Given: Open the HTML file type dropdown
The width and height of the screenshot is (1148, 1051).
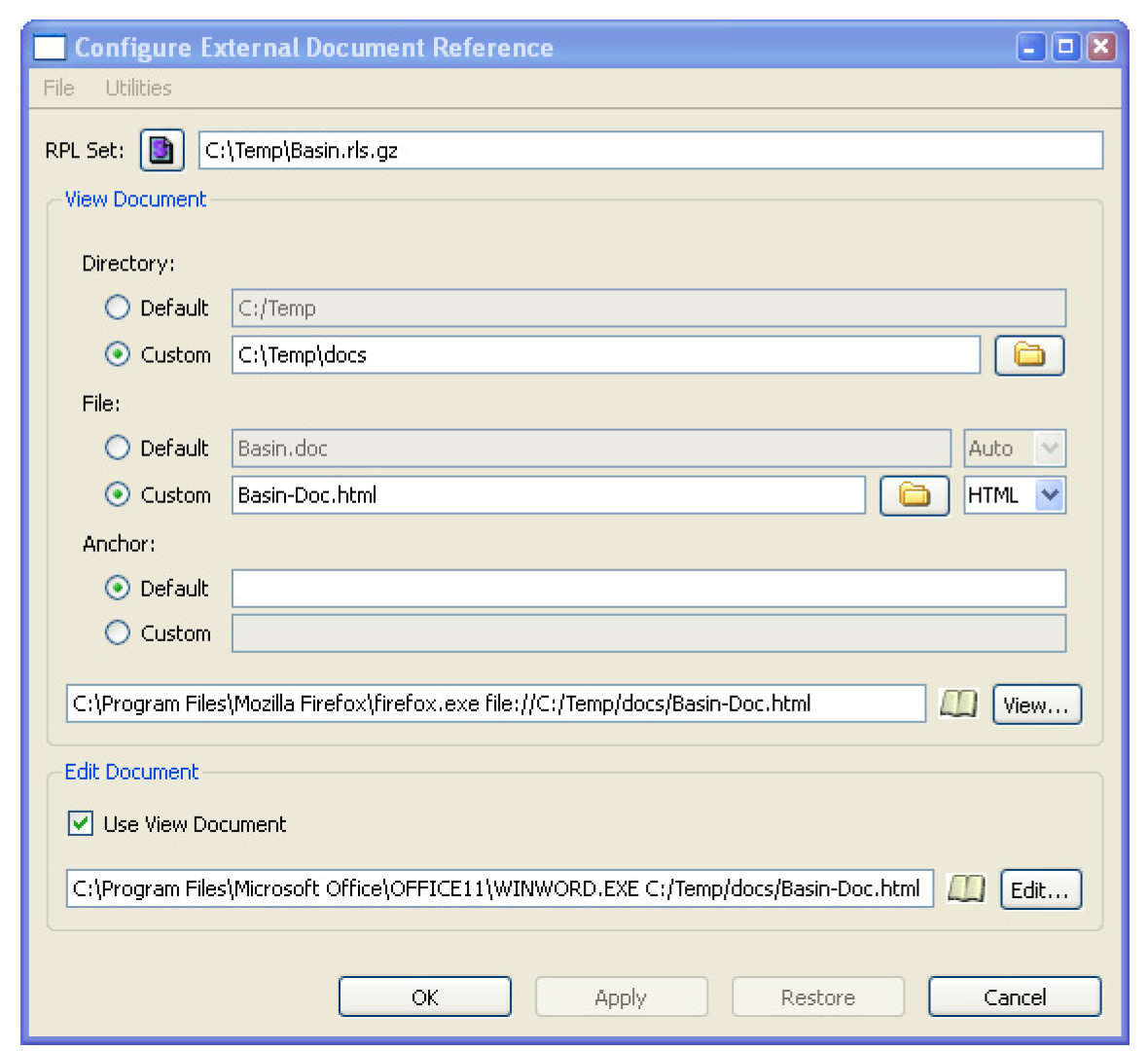Looking at the screenshot, I should [x=1049, y=495].
